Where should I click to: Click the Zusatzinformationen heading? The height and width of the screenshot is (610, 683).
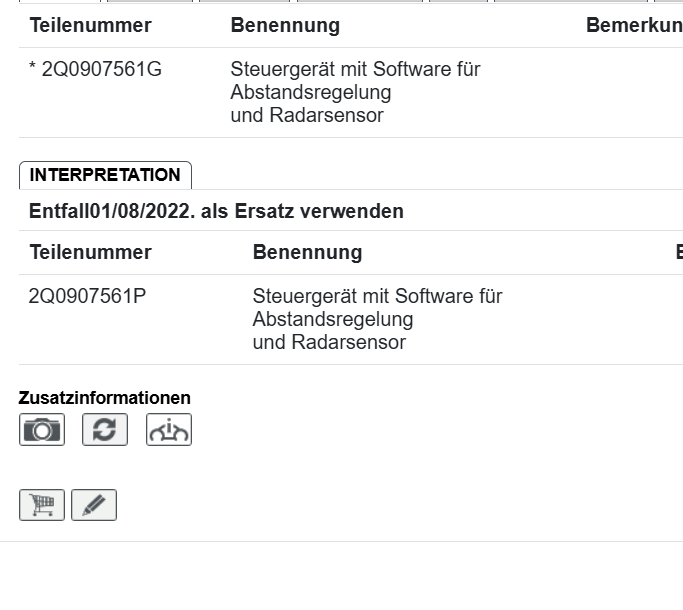coord(104,398)
